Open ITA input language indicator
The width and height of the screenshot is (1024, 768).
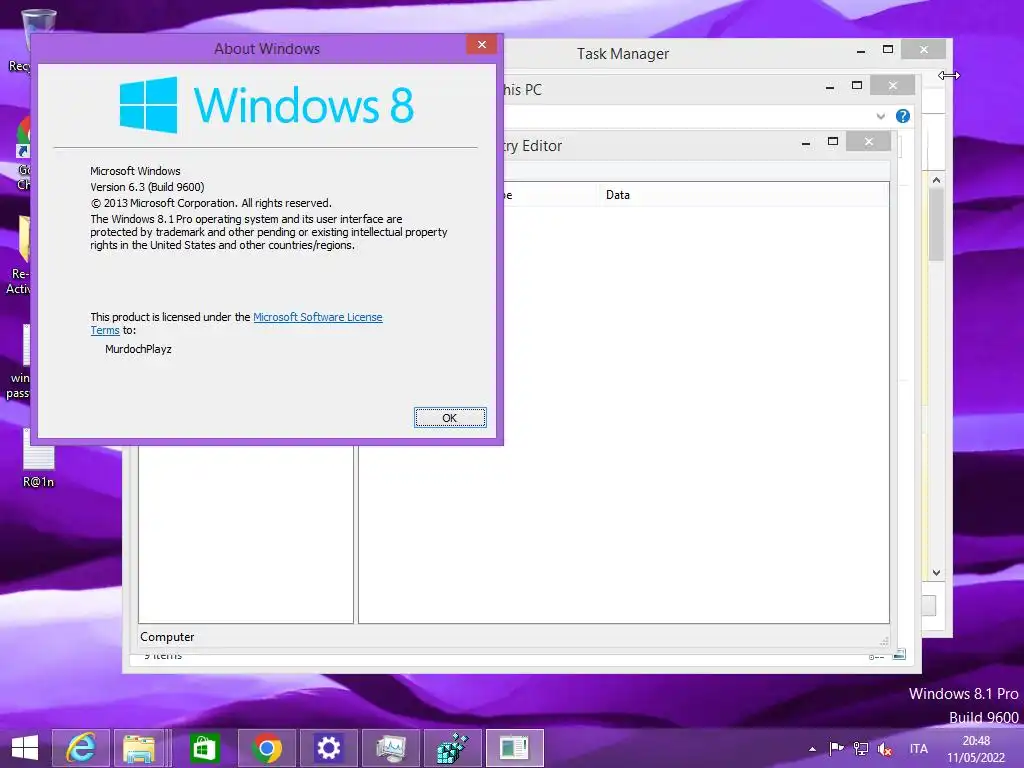tap(918, 749)
